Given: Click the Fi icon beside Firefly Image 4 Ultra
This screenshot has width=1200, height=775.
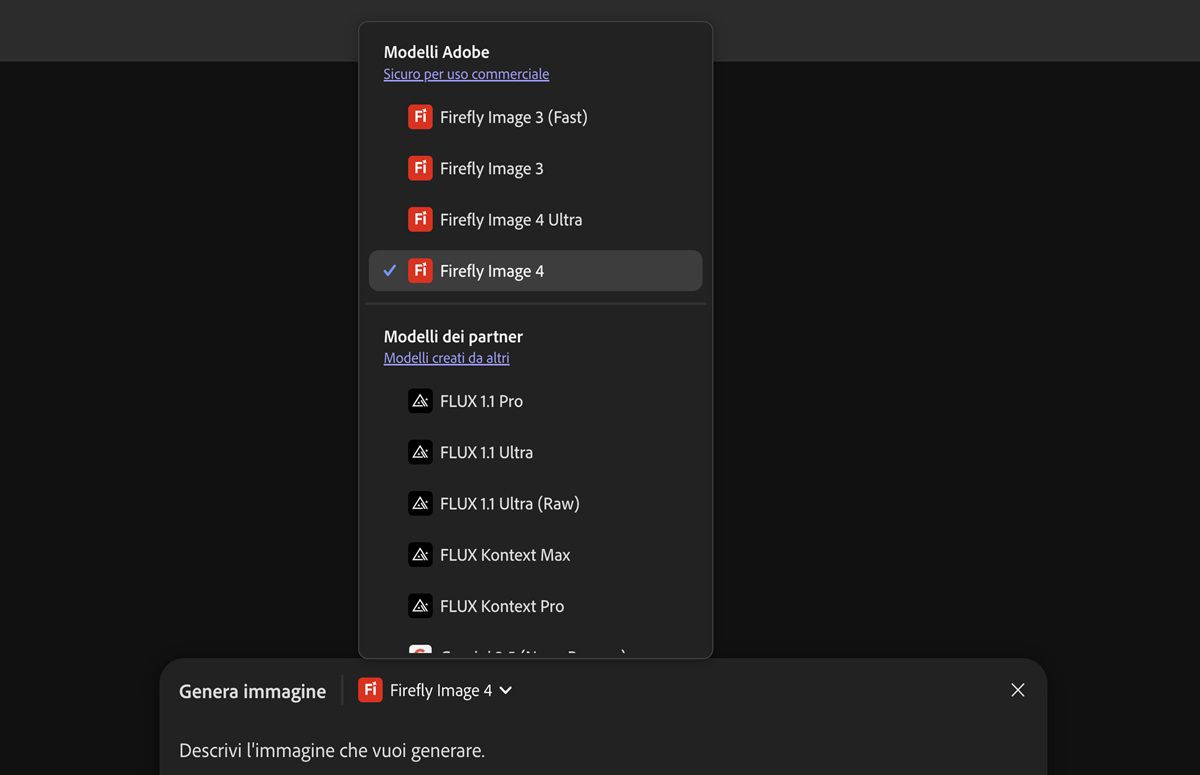Looking at the screenshot, I should pos(420,219).
